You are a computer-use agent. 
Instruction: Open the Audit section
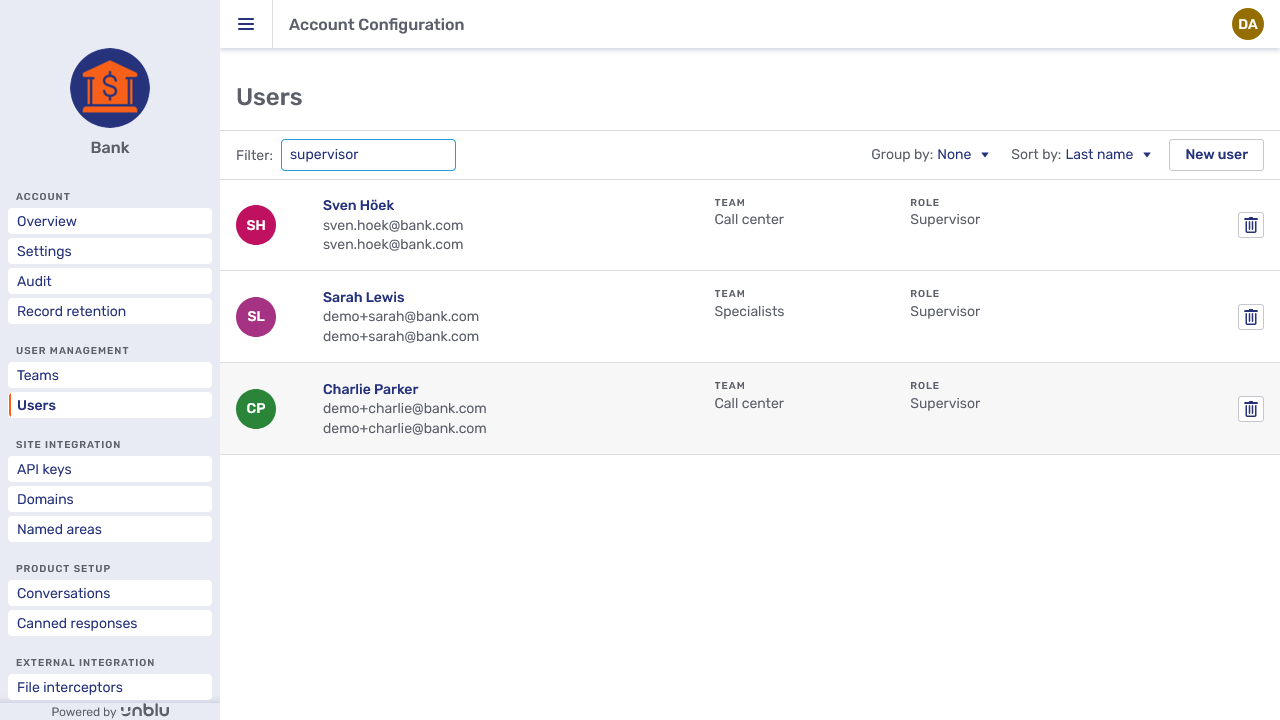(x=109, y=281)
